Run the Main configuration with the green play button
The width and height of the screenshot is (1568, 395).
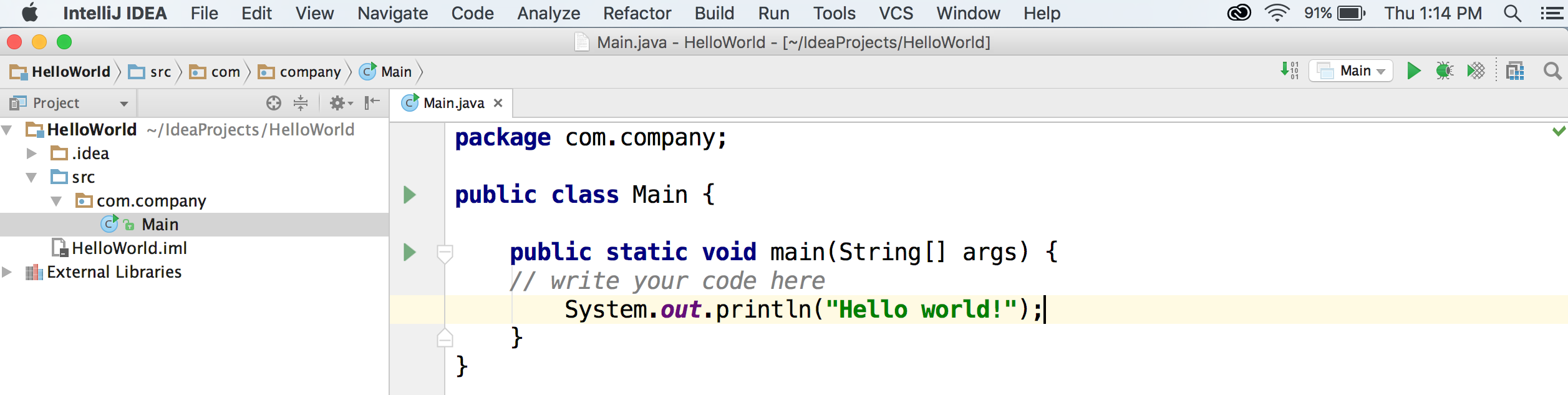pos(1414,71)
